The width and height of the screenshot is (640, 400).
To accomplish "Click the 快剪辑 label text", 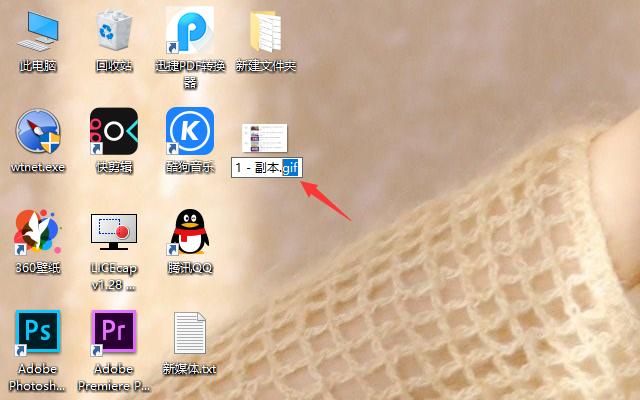I will (x=114, y=167).
